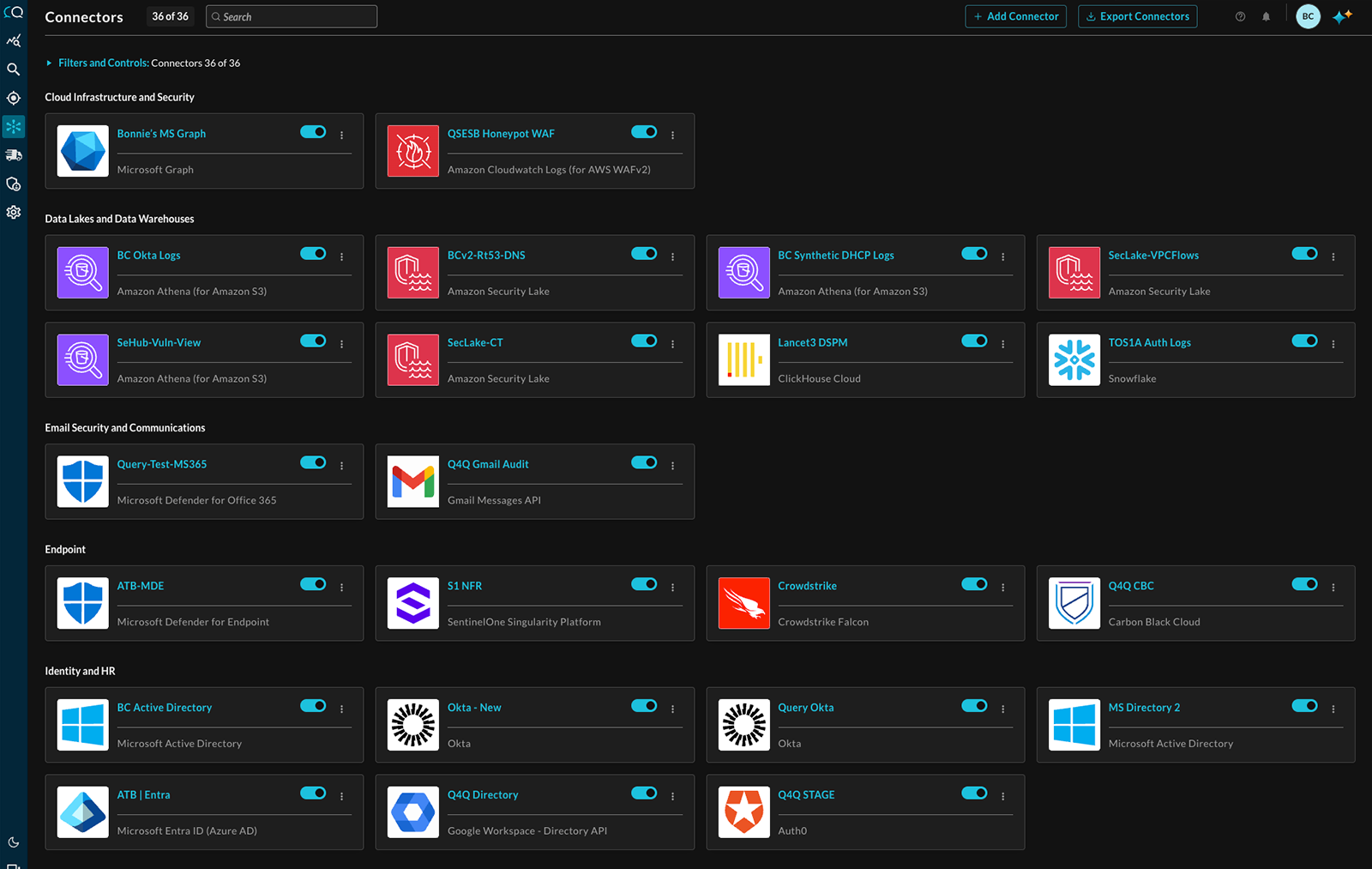This screenshot has height=869, width=1372.
Task: Toggle the MS Directory 2 connector
Action: (x=1304, y=706)
